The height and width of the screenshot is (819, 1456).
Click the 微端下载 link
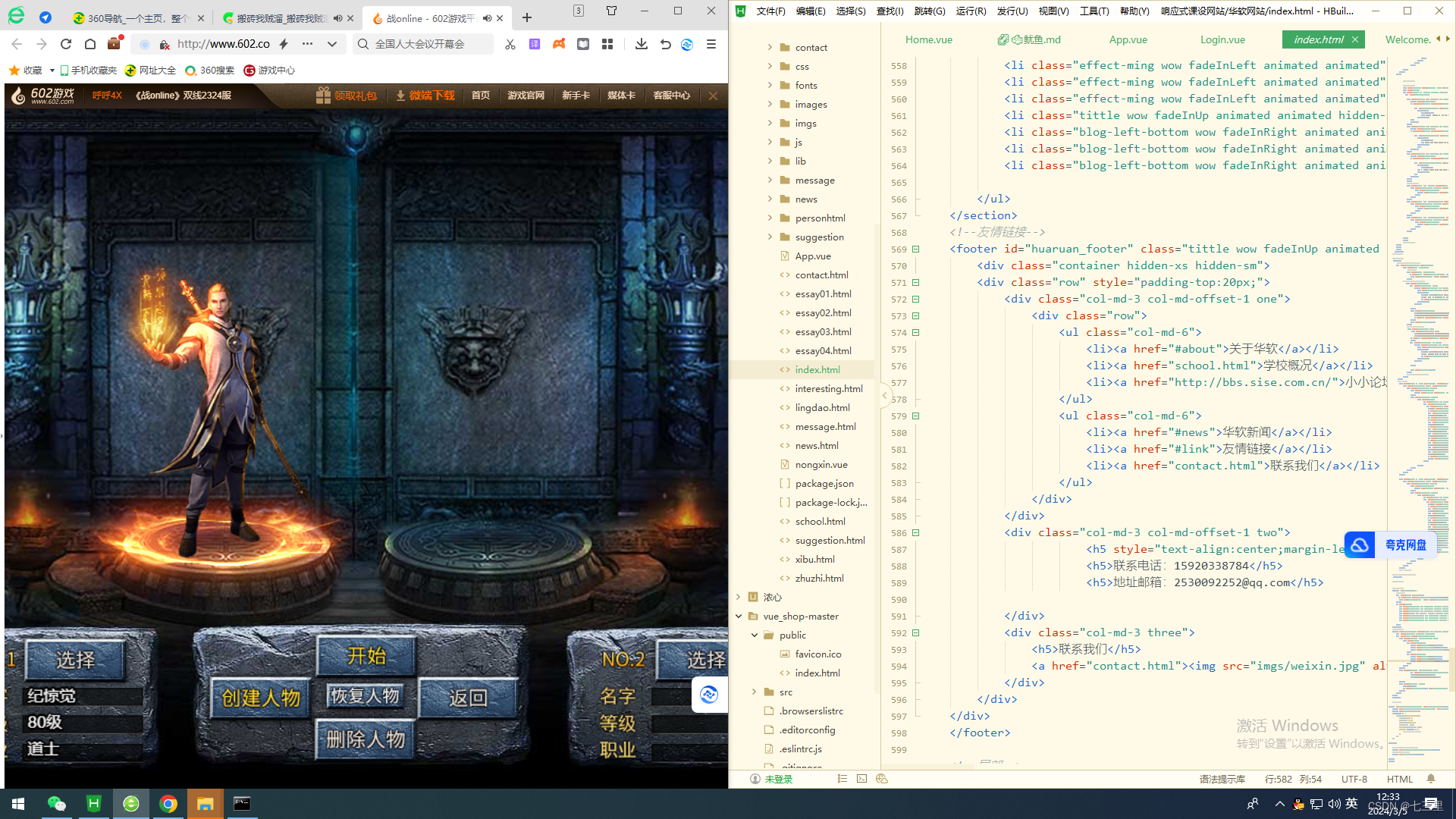425,96
